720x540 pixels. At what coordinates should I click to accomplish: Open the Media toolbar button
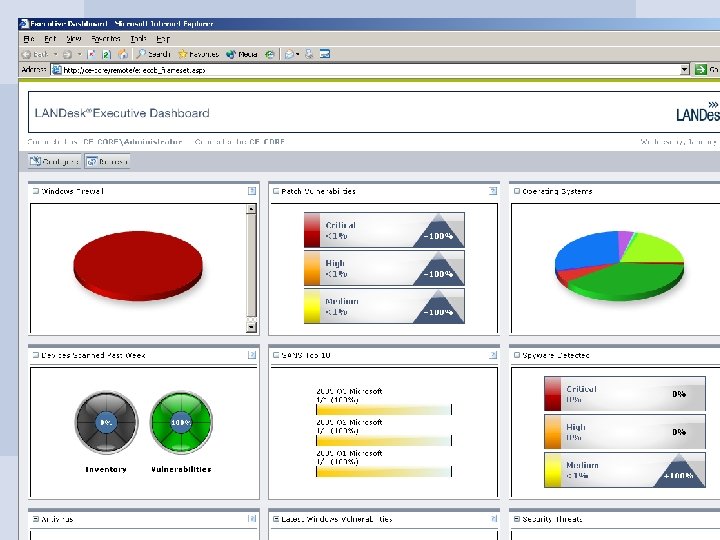point(242,54)
